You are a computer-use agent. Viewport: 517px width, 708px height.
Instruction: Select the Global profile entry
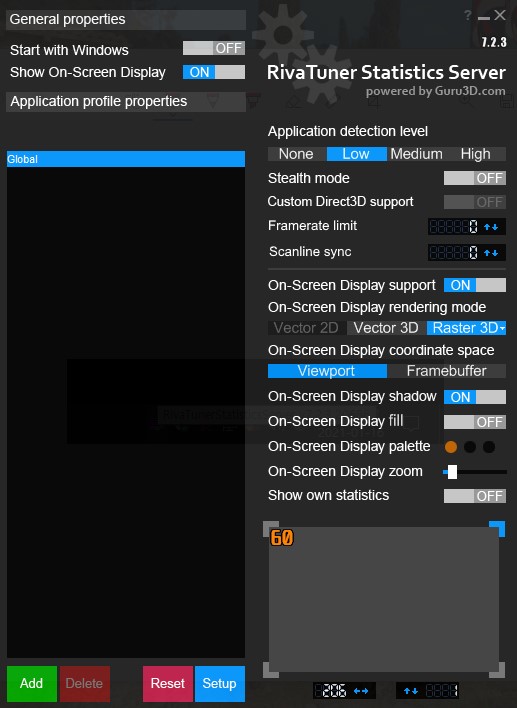[x=126, y=159]
